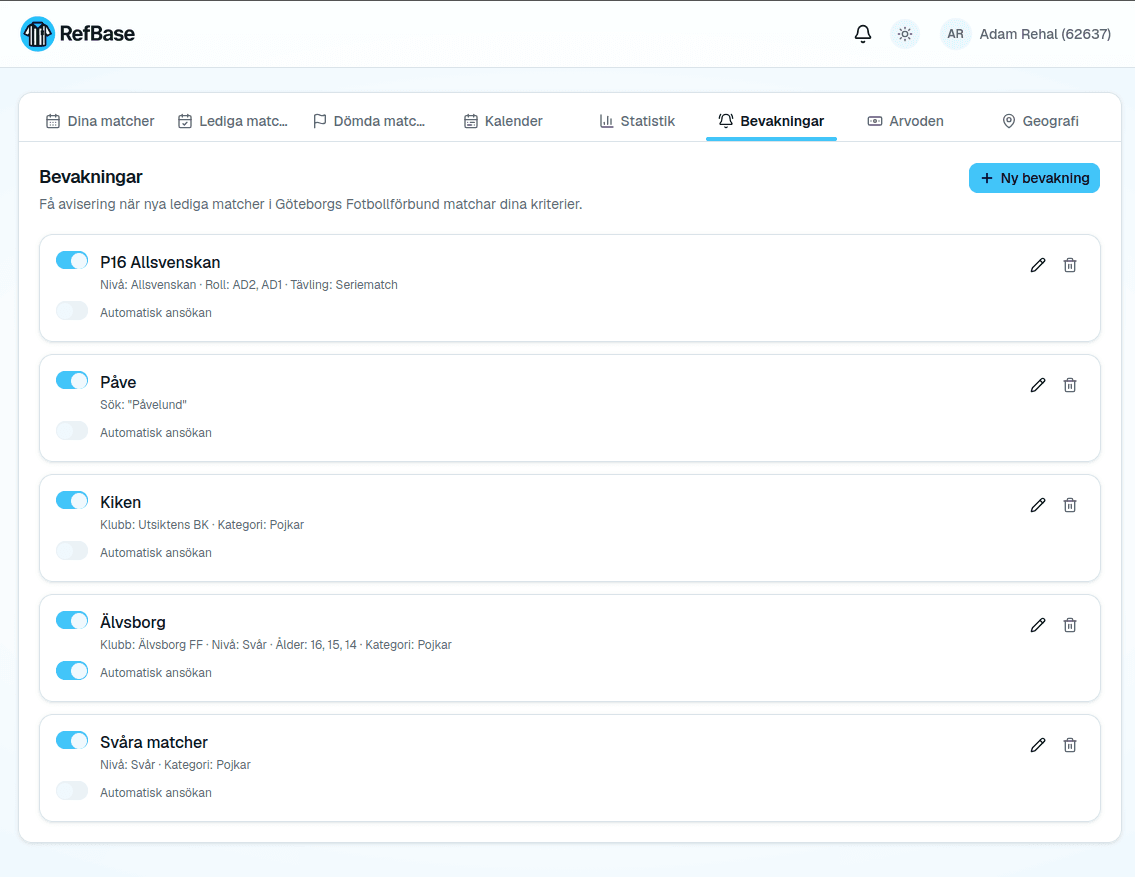The image size is (1135, 877).
Task: Delete the Påve watch via trash icon
Action: coord(1069,385)
